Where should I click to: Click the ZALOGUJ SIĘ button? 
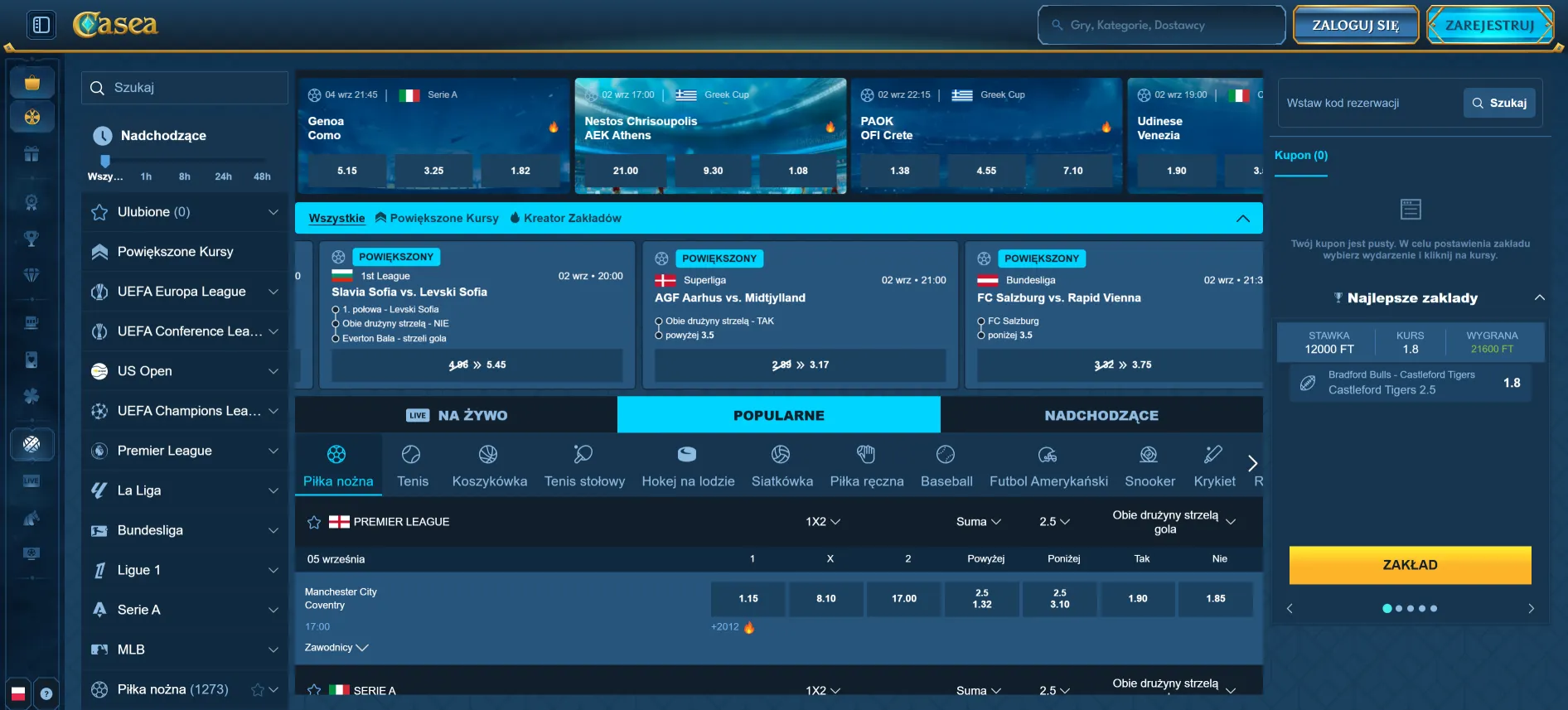pyautogui.click(x=1356, y=25)
